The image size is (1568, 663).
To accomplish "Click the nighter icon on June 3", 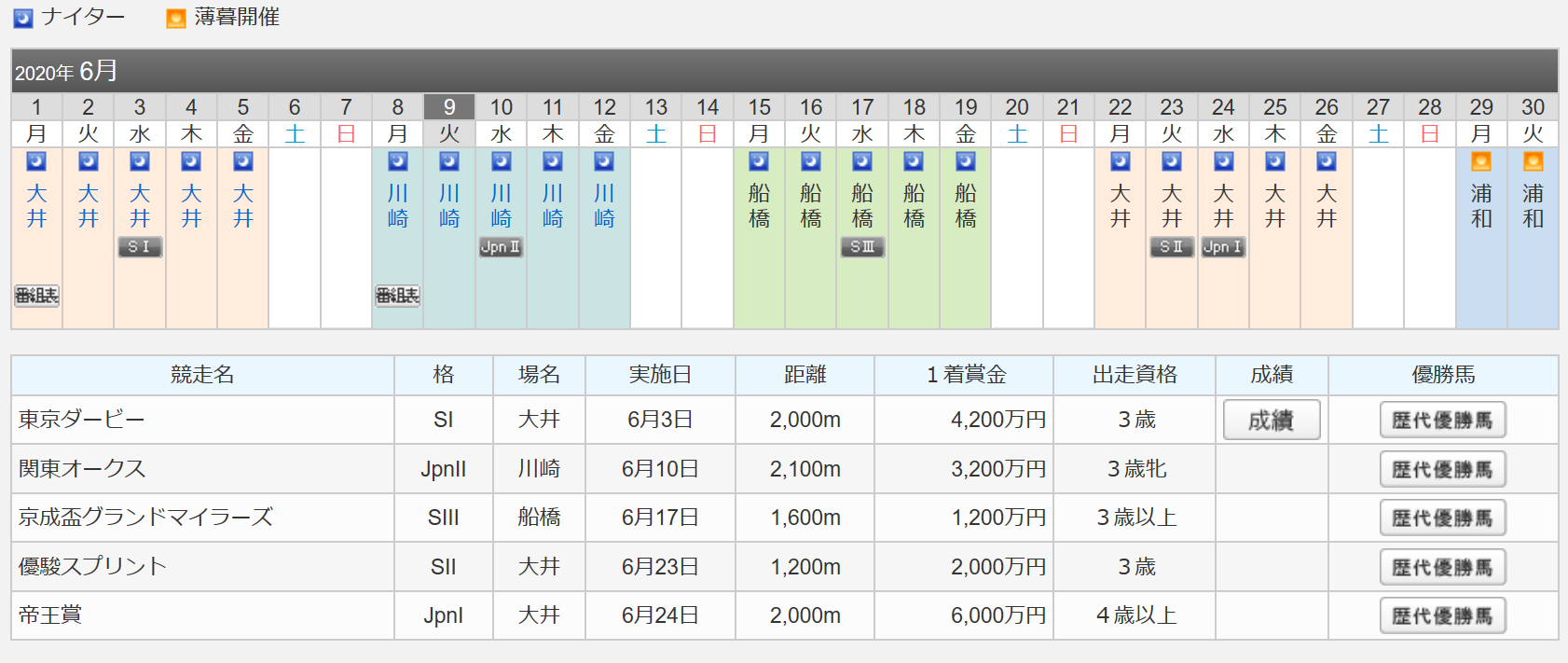I will tap(140, 161).
